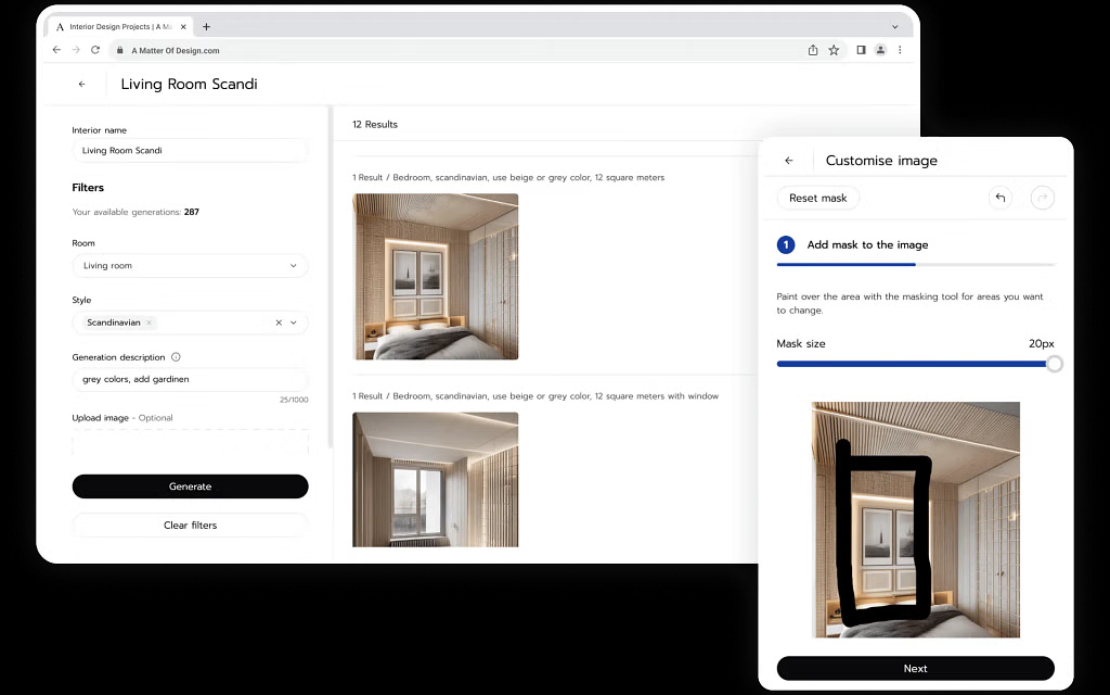Click the Generate button
The width and height of the screenshot is (1110, 695).
point(190,486)
